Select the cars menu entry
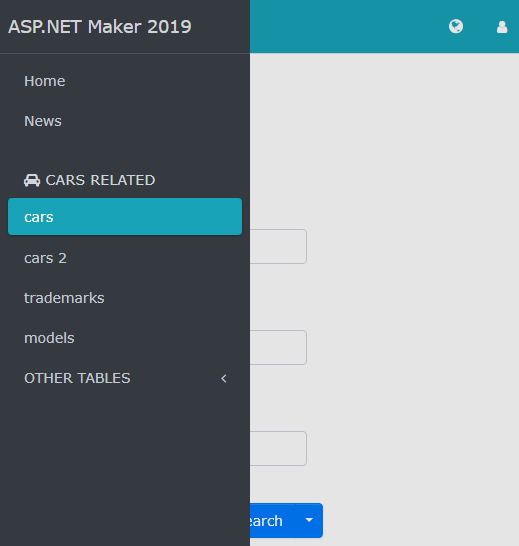Image resolution: width=519 pixels, height=546 pixels. coord(125,217)
